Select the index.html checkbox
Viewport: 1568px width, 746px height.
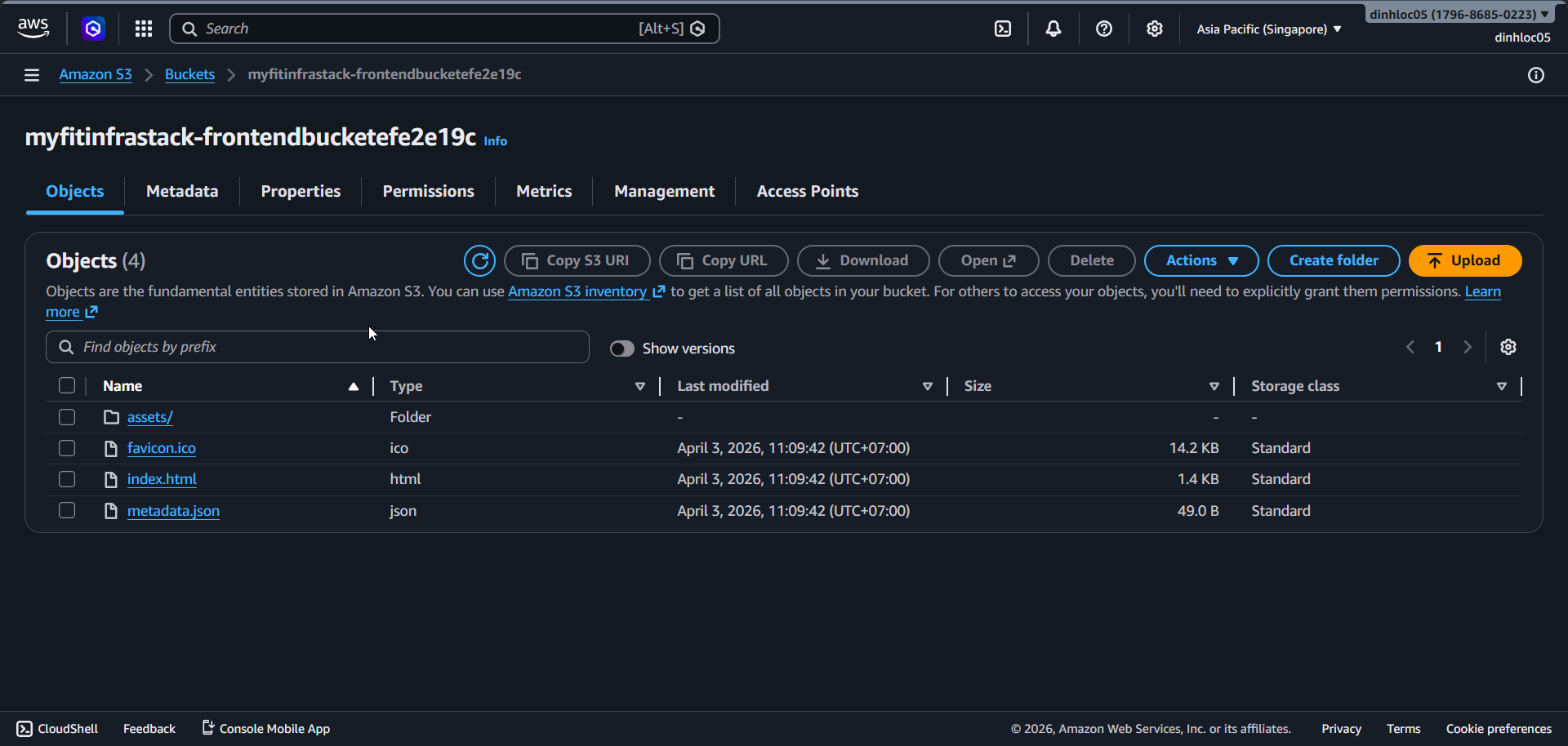[x=67, y=479]
